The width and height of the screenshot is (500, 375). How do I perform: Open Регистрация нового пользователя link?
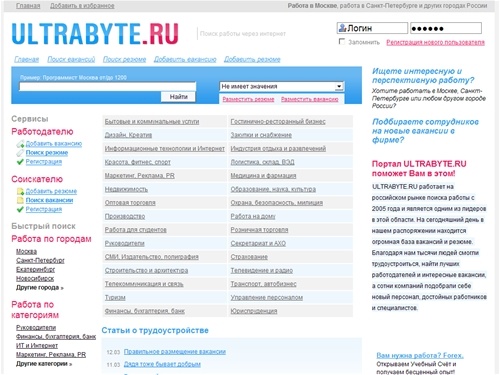[x=435, y=42]
